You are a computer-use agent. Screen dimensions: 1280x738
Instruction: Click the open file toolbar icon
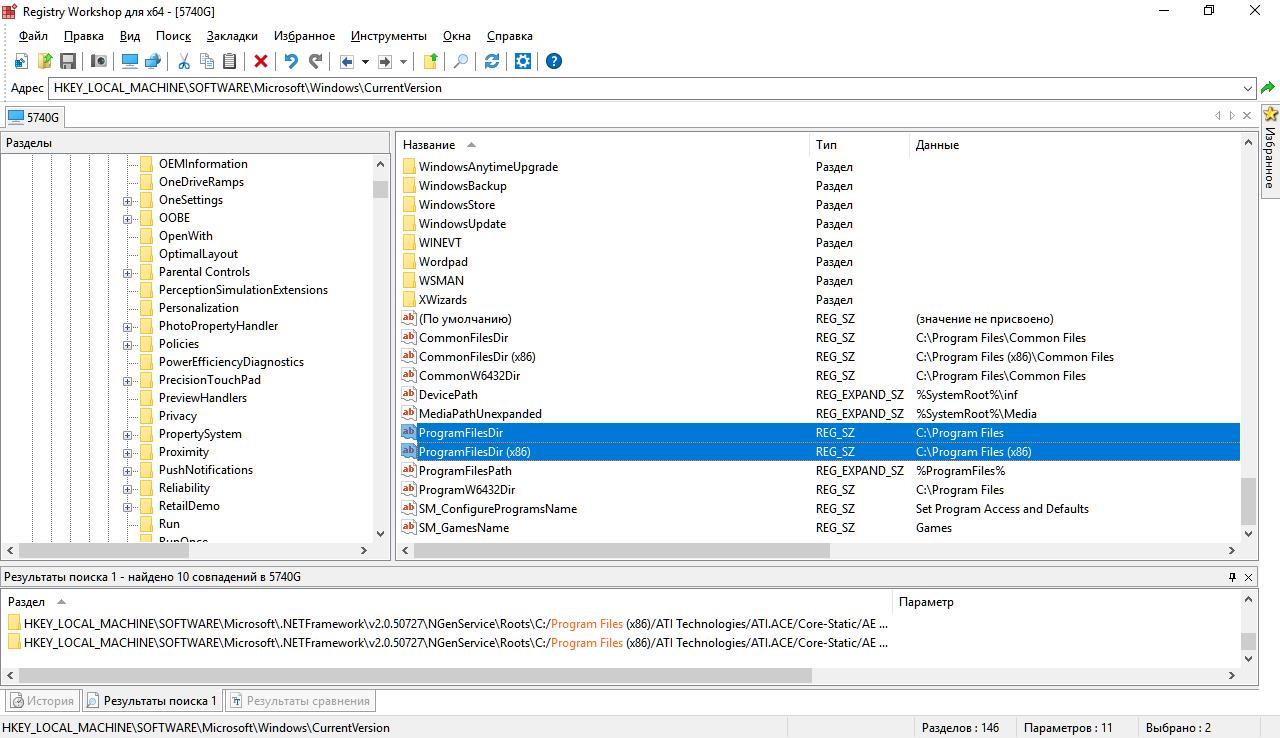[45, 61]
